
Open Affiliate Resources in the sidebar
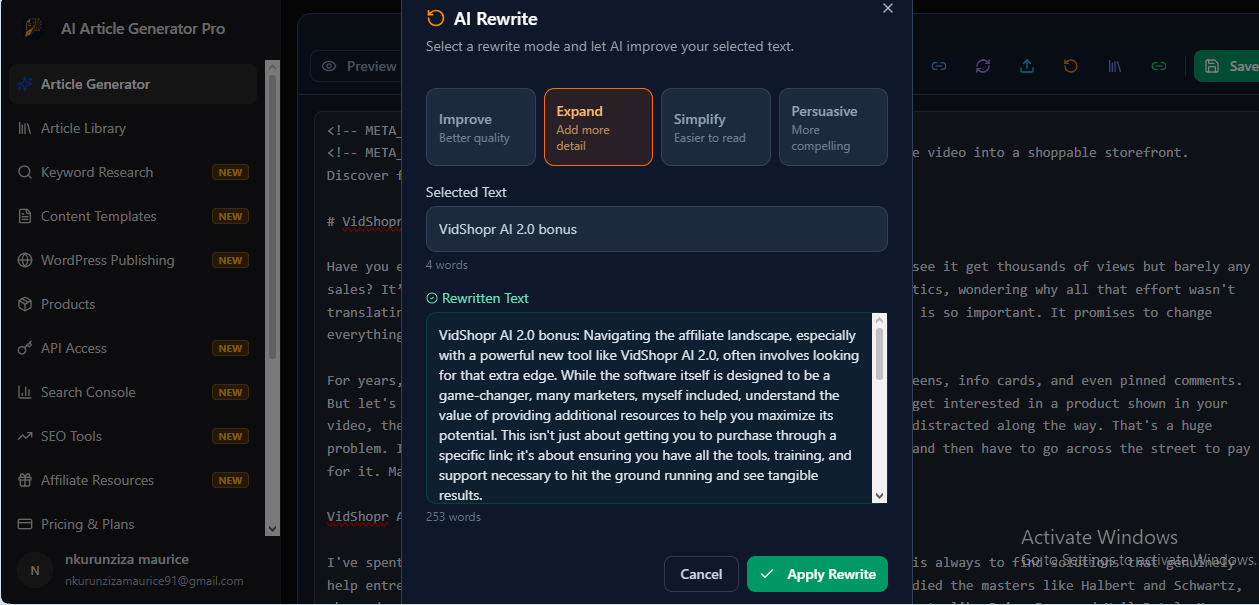pos(133,480)
